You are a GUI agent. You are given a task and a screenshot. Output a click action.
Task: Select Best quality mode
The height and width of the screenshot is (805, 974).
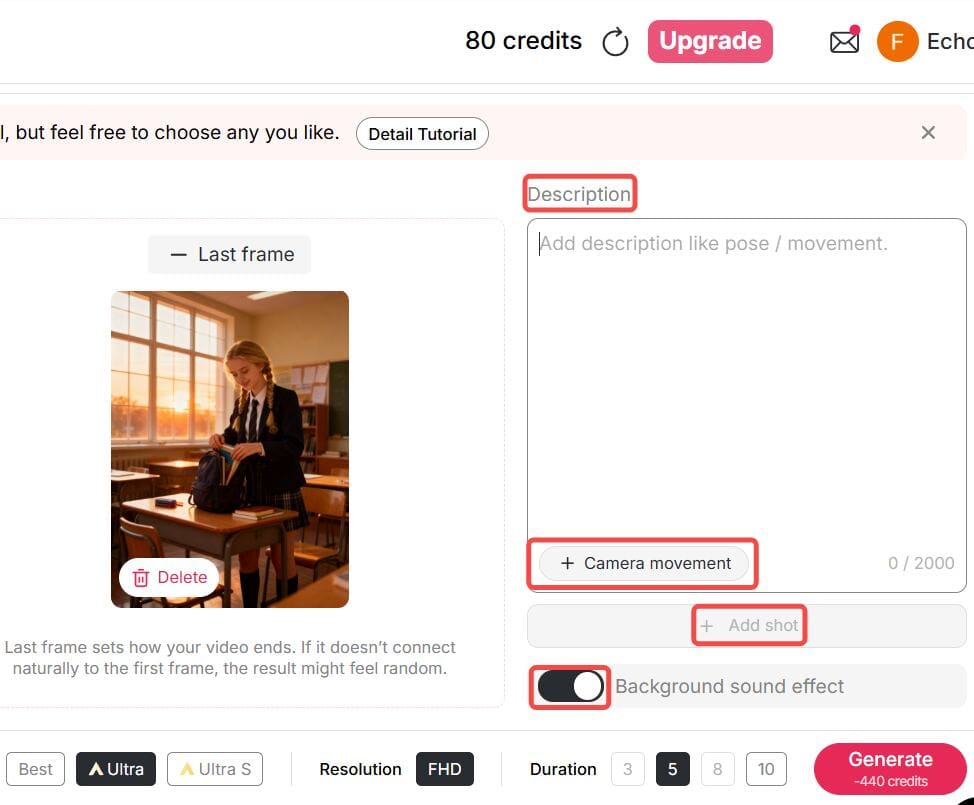pos(35,769)
